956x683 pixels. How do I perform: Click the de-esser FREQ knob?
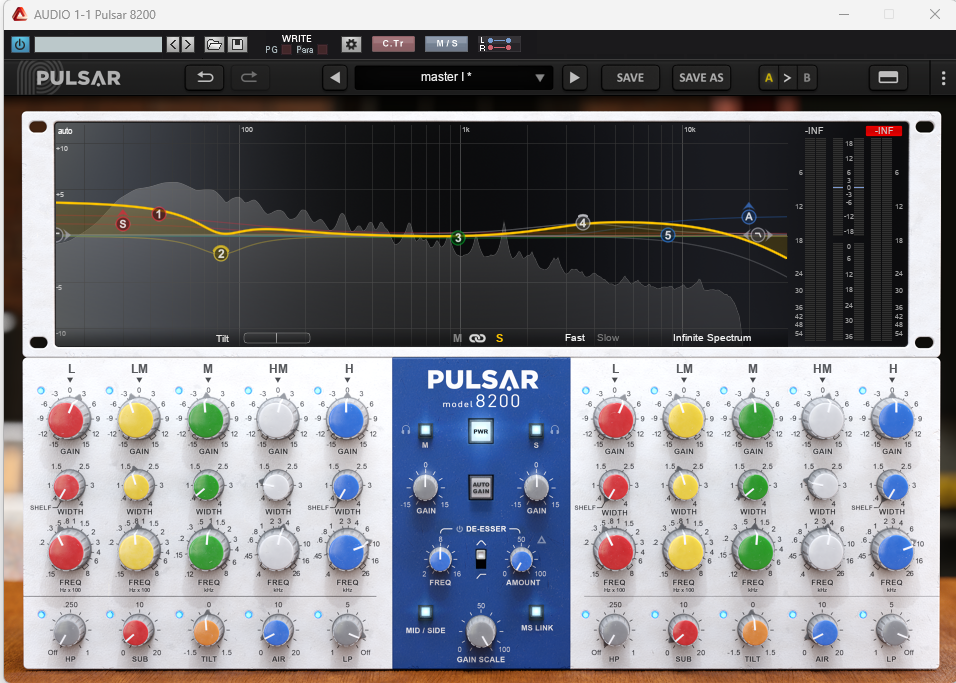(440, 560)
